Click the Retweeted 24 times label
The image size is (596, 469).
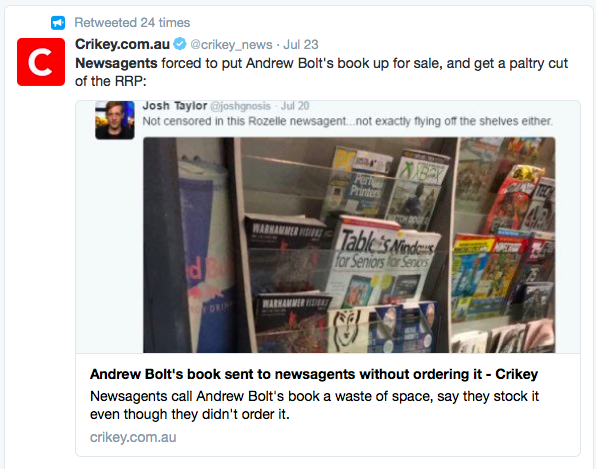132,22
